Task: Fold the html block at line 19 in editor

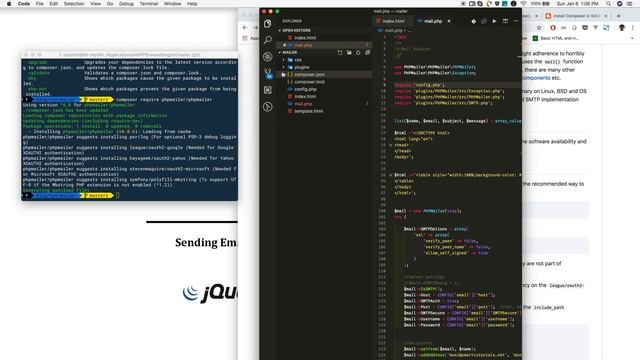Action: (391, 145)
